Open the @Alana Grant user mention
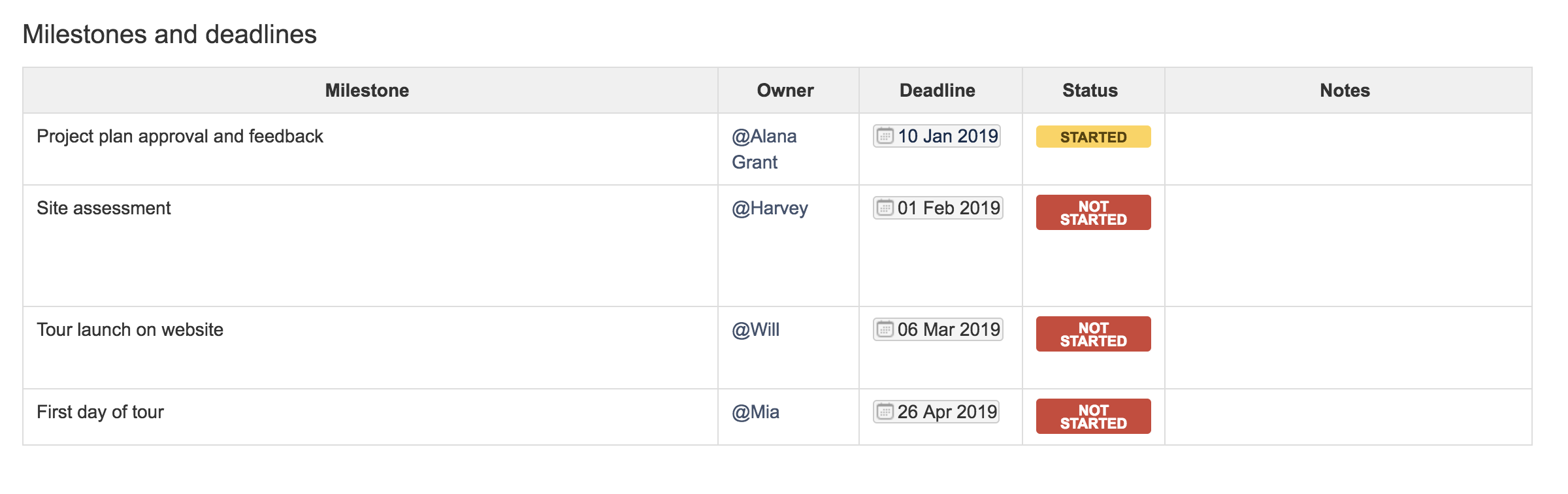Viewport: 1568px width, 494px height. point(764,149)
